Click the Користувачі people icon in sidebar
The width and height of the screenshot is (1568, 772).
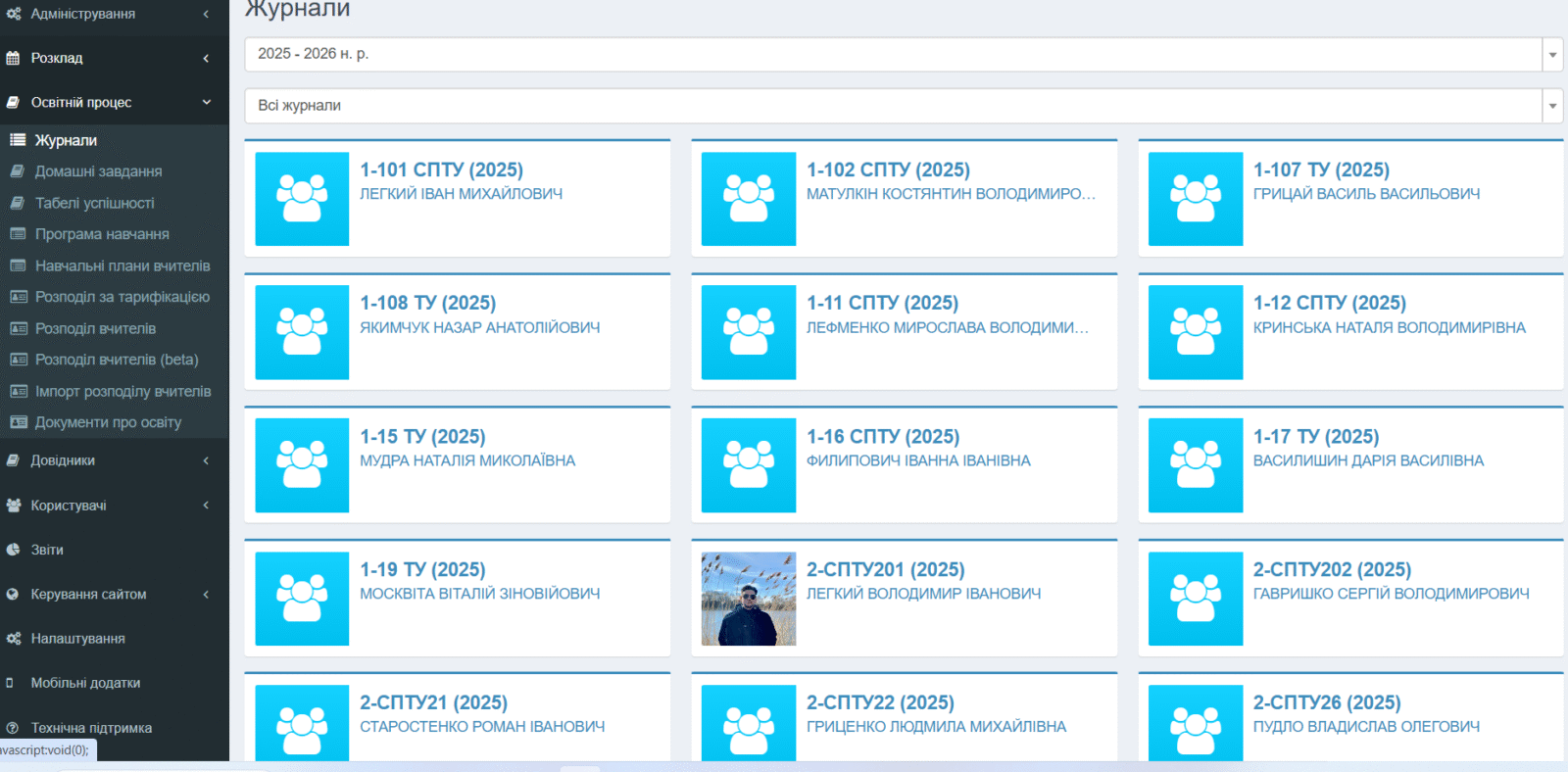pos(13,506)
